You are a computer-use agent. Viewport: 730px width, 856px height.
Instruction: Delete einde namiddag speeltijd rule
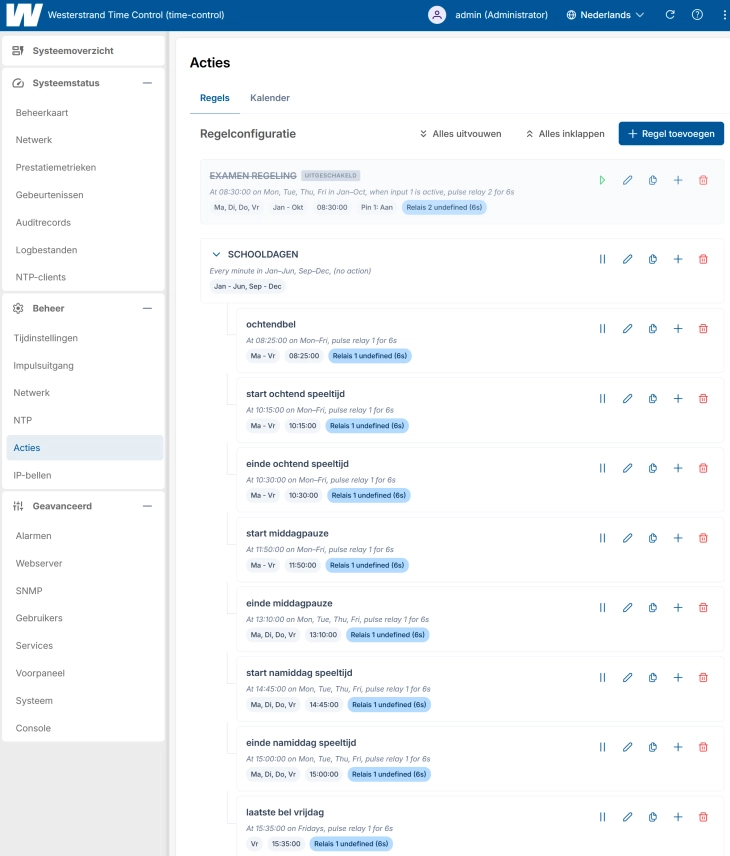(703, 747)
